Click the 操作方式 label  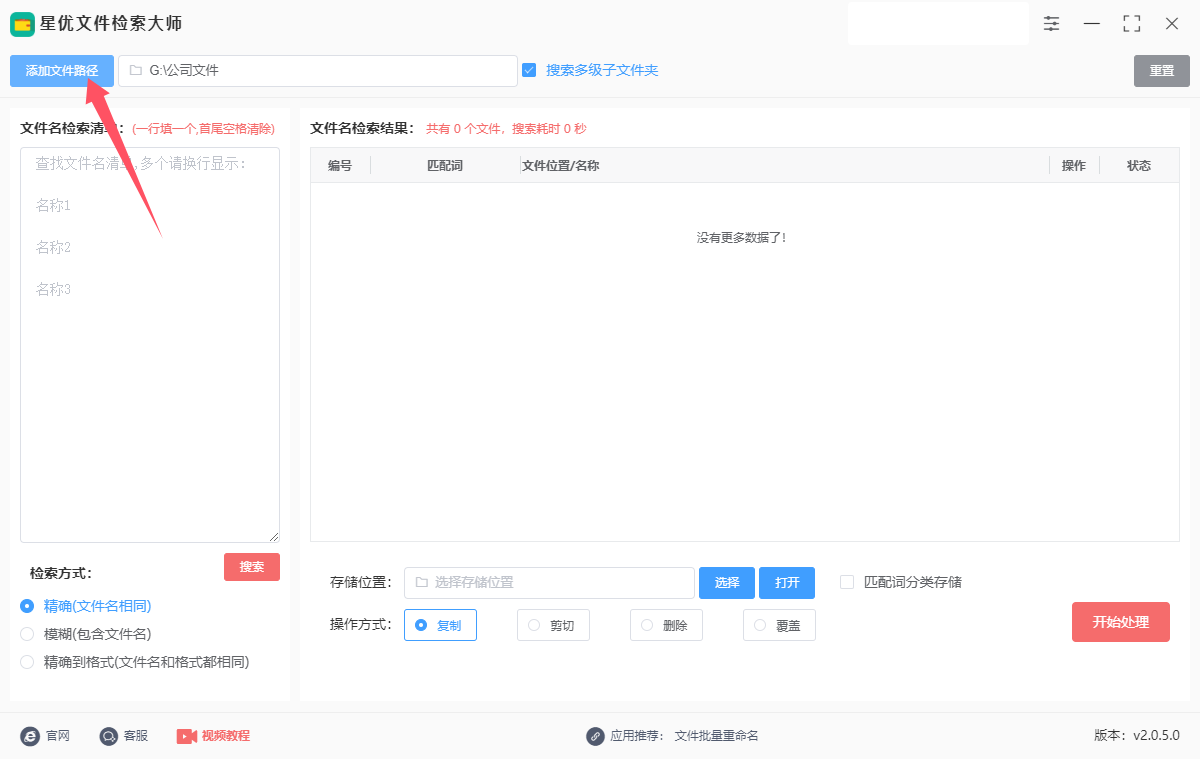(x=361, y=625)
